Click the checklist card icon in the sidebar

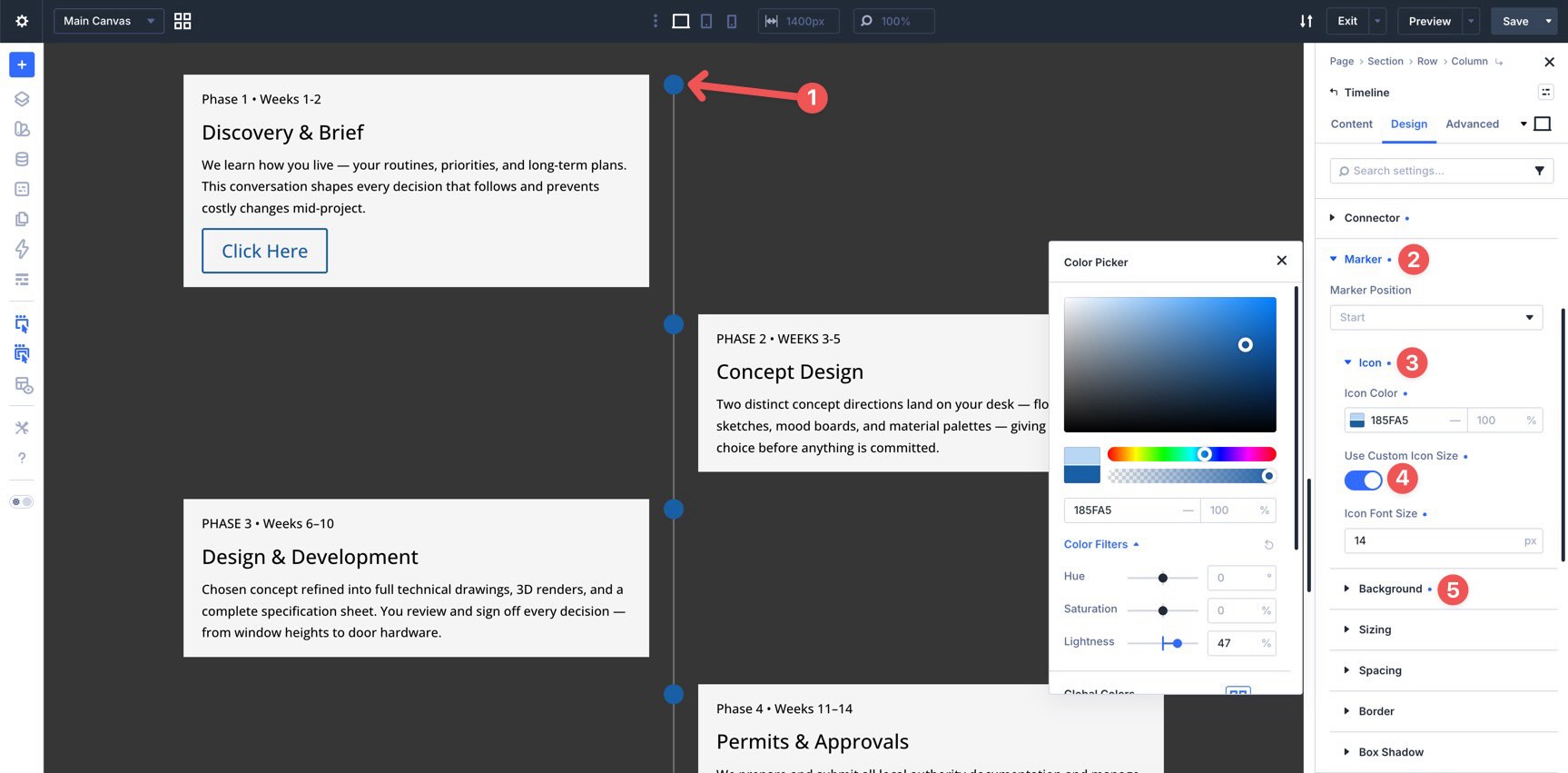point(22,189)
